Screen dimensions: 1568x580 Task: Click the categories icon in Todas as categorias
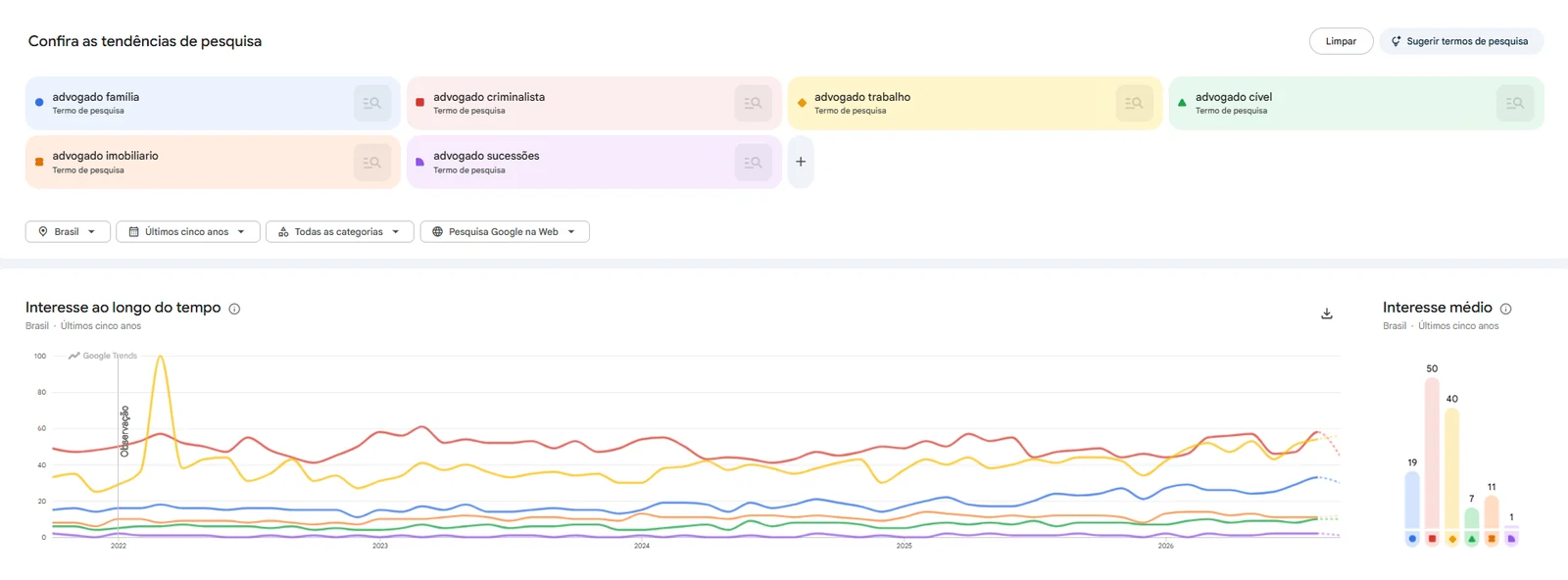click(x=283, y=232)
